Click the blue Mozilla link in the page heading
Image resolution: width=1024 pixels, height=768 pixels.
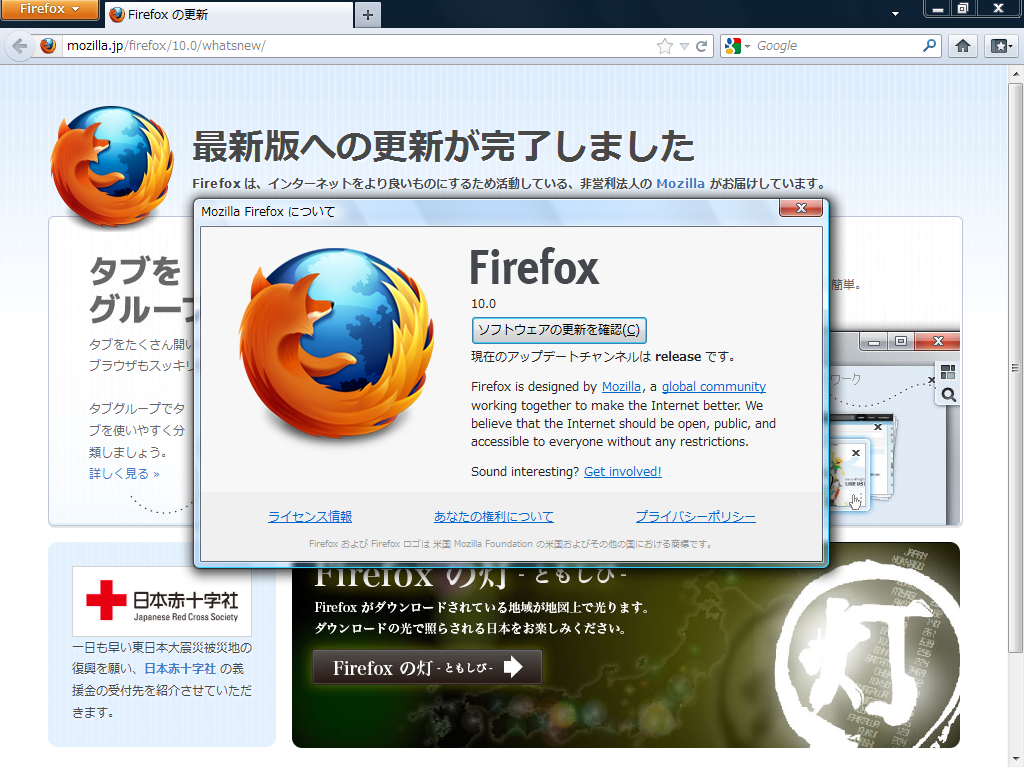680,184
